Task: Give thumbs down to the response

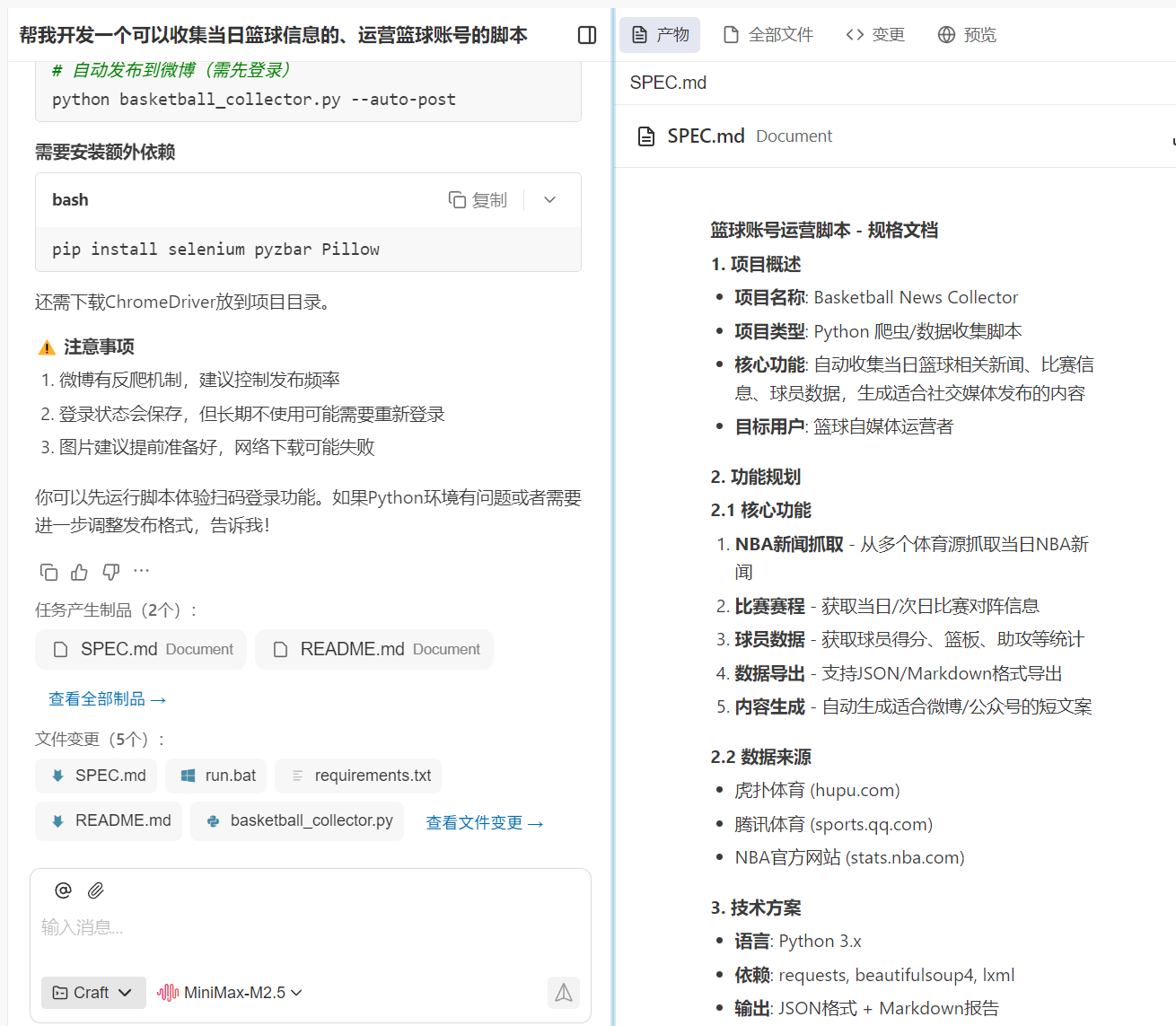Action: click(110, 572)
